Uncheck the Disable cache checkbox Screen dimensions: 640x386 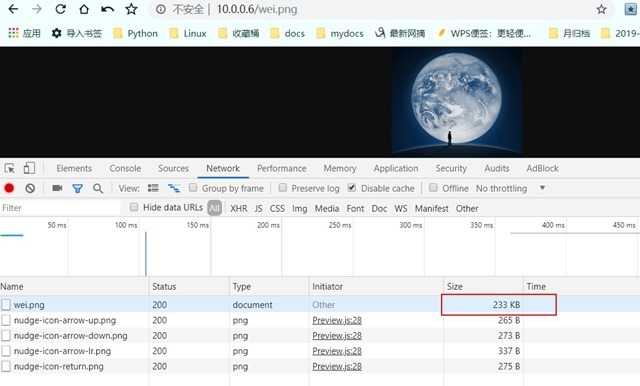click(x=352, y=188)
